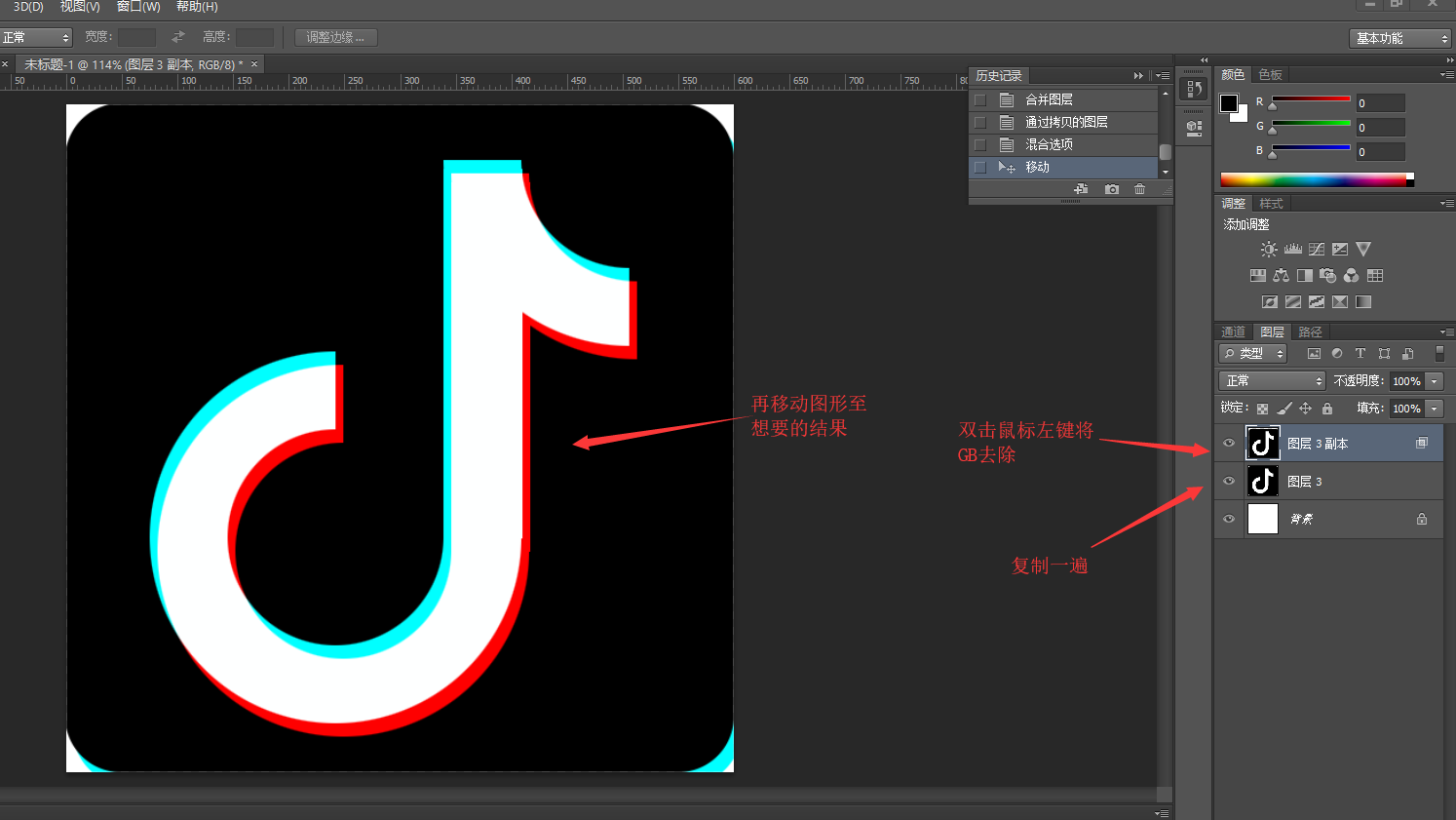Open the 视图(V) menu

pos(80,7)
